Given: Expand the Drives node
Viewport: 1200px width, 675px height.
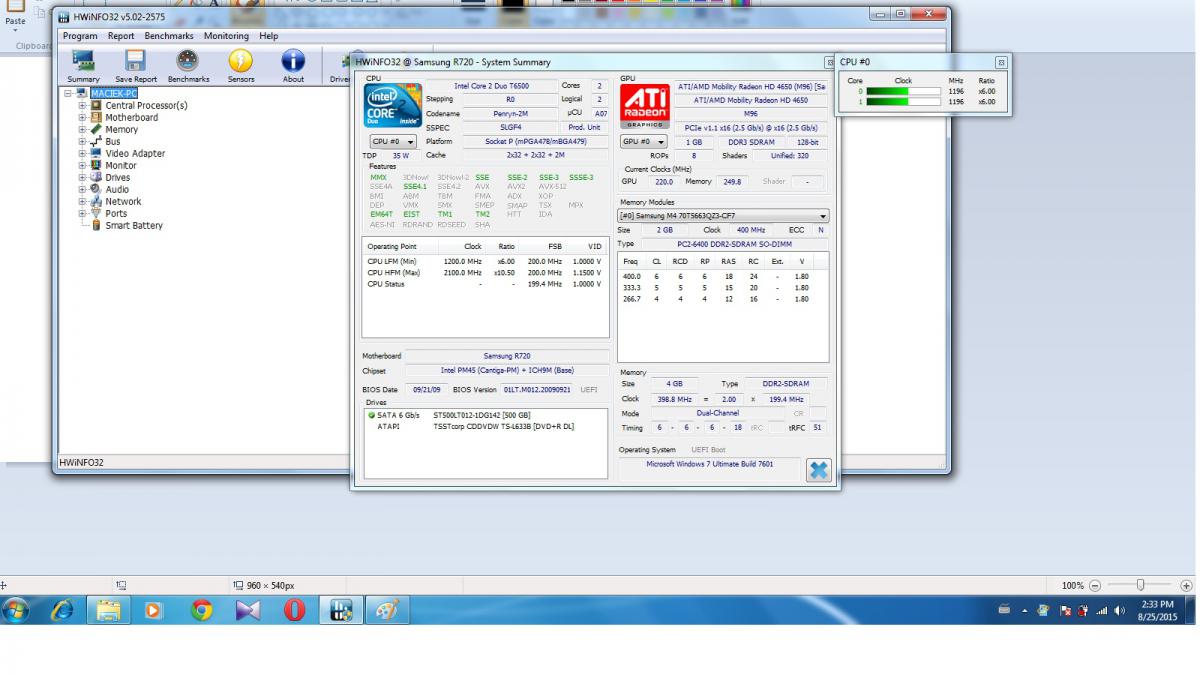Looking at the screenshot, I should [83, 178].
